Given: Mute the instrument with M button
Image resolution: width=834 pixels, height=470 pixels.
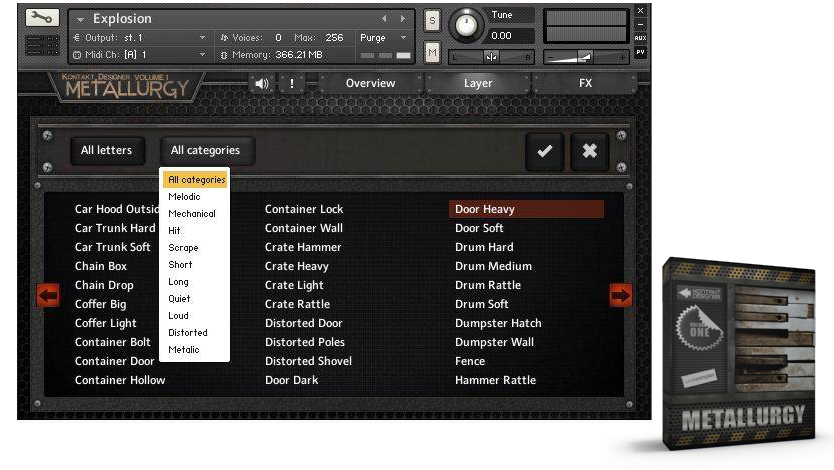Looking at the screenshot, I should point(432,53).
